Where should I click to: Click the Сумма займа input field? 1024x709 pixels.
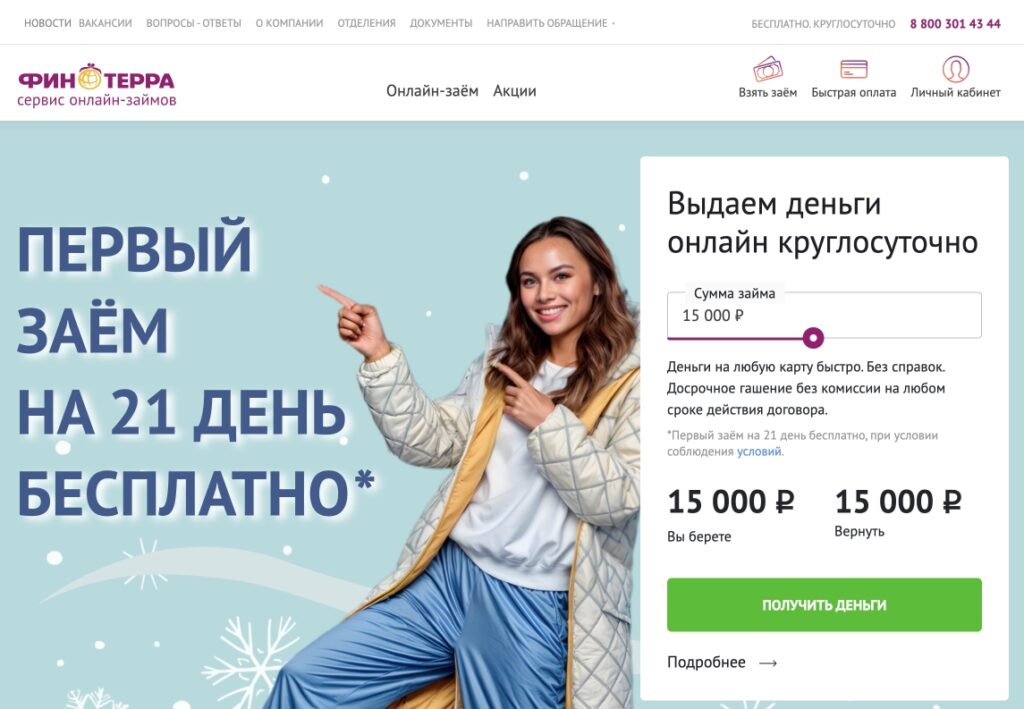[824, 315]
